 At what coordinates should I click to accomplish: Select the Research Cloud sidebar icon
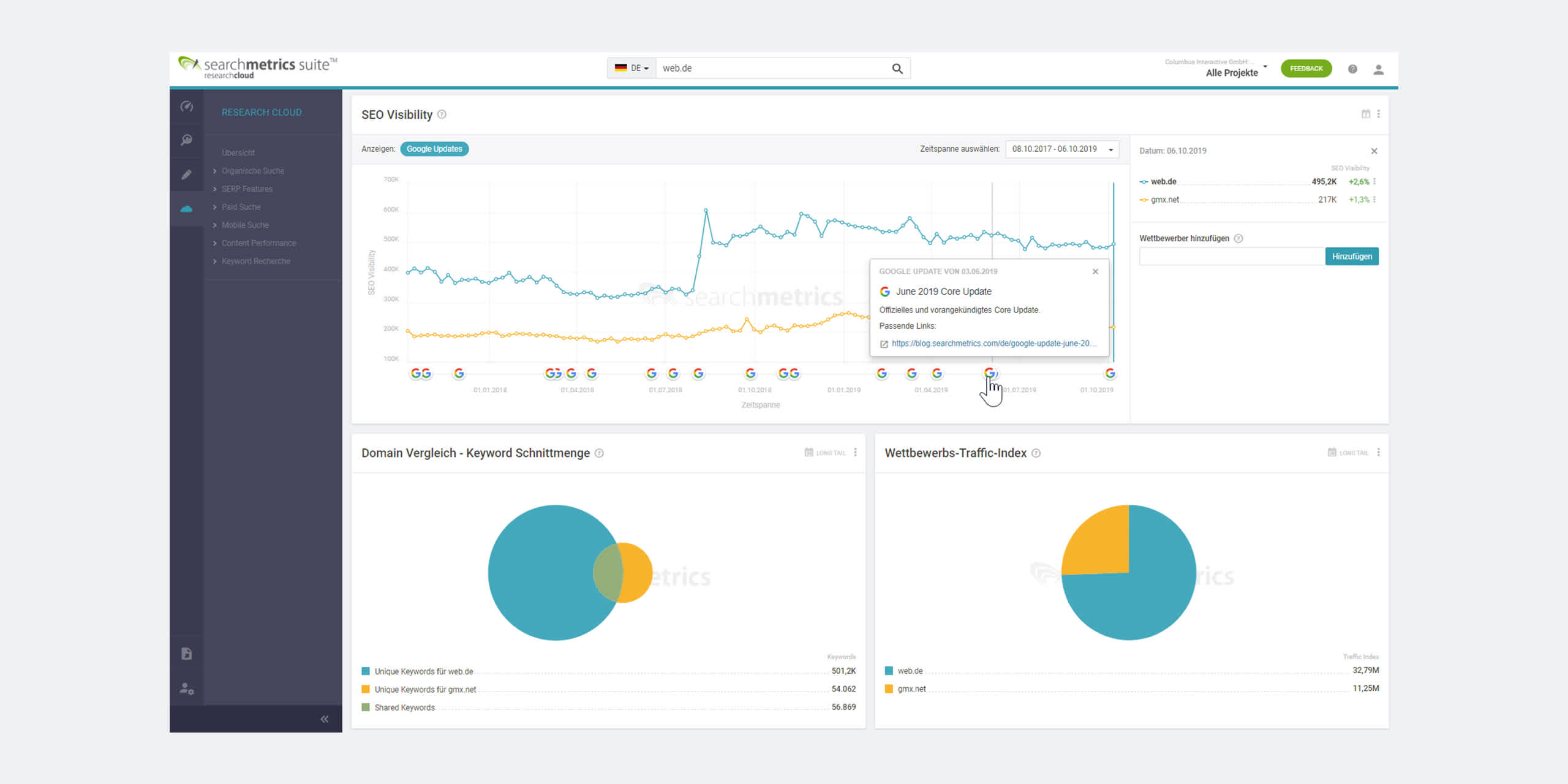click(x=187, y=209)
